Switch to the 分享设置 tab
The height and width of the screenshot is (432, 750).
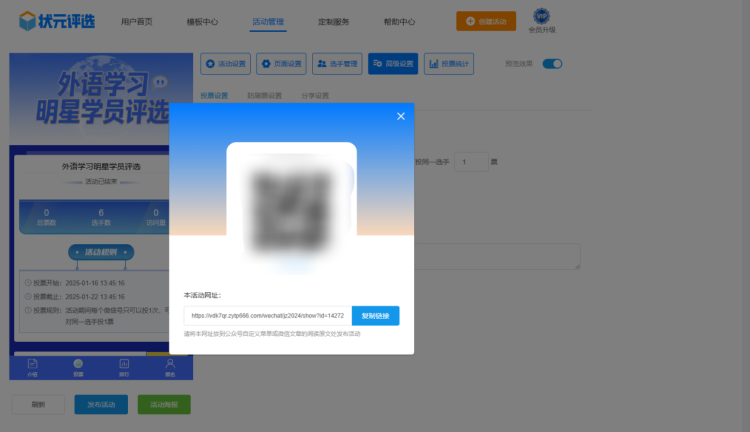pos(315,96)
